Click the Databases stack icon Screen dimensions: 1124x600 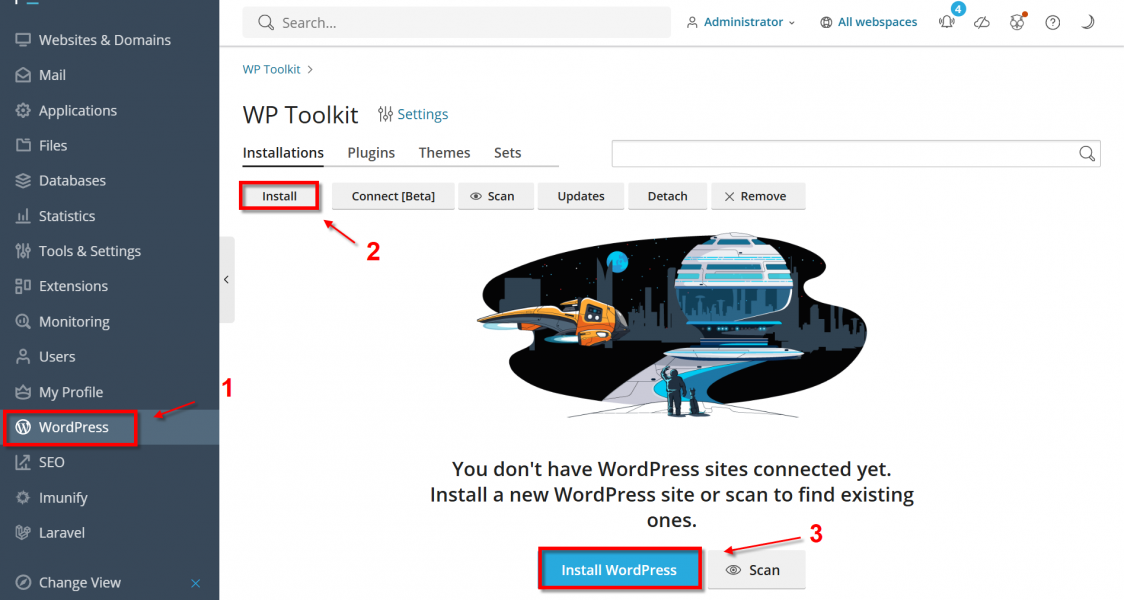[x=23, y=181]
